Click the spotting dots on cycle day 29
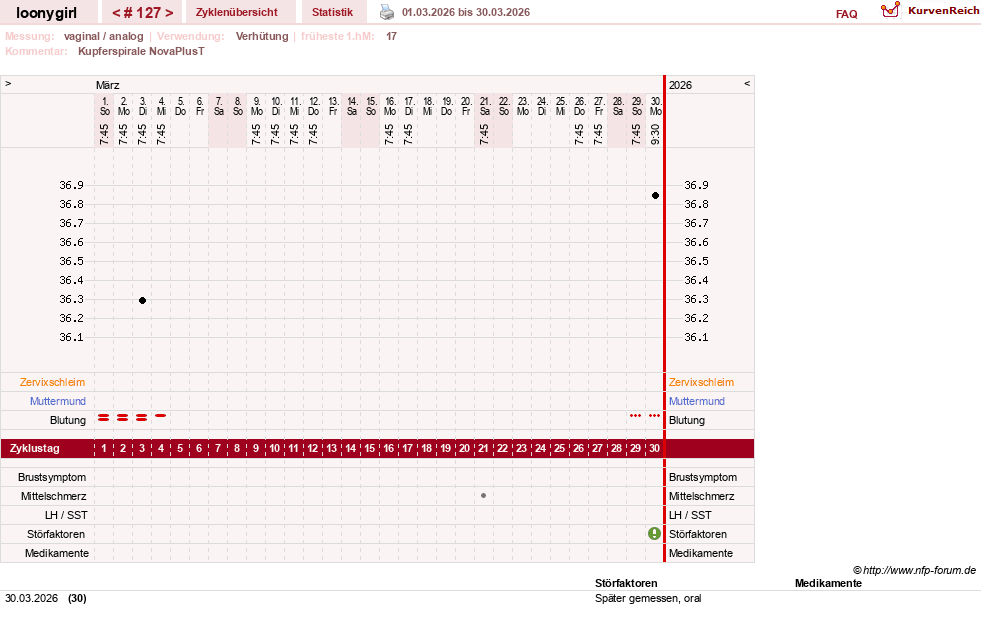Image resolution: width=981 pixels, height=622 pixels. [636, 416]
